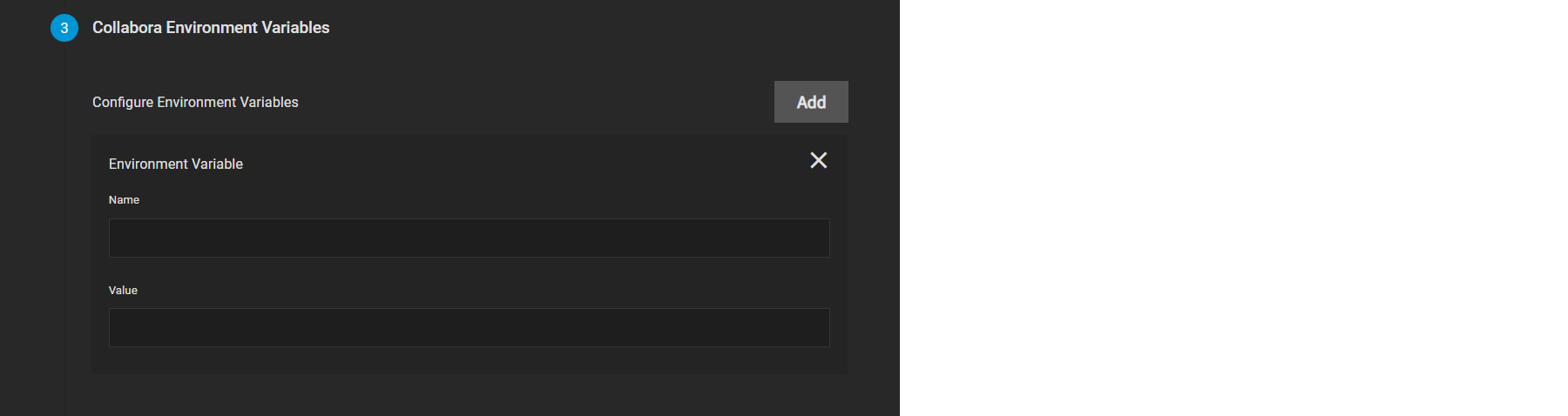The width and height of the screenshot is (1568, 416).
Task: Focus the variable name text box
Action: (469, 238)
